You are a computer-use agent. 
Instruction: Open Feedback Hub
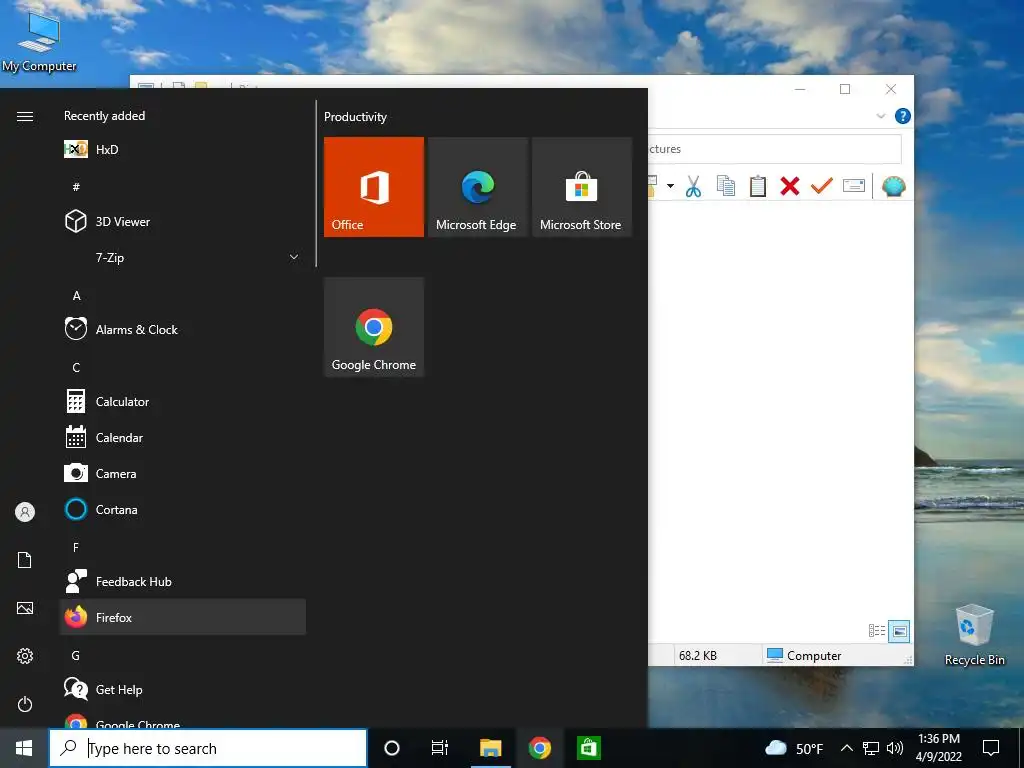[182, 581]
